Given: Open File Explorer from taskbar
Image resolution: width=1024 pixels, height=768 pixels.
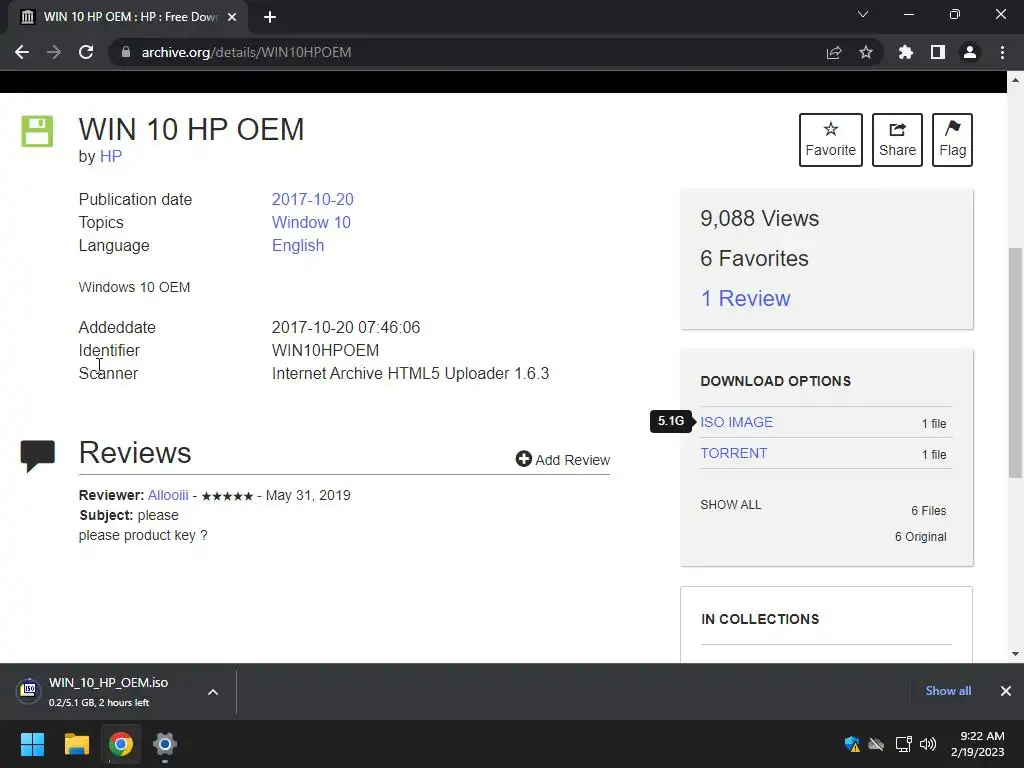Looking at the screenshot, I should click(76, 744).
